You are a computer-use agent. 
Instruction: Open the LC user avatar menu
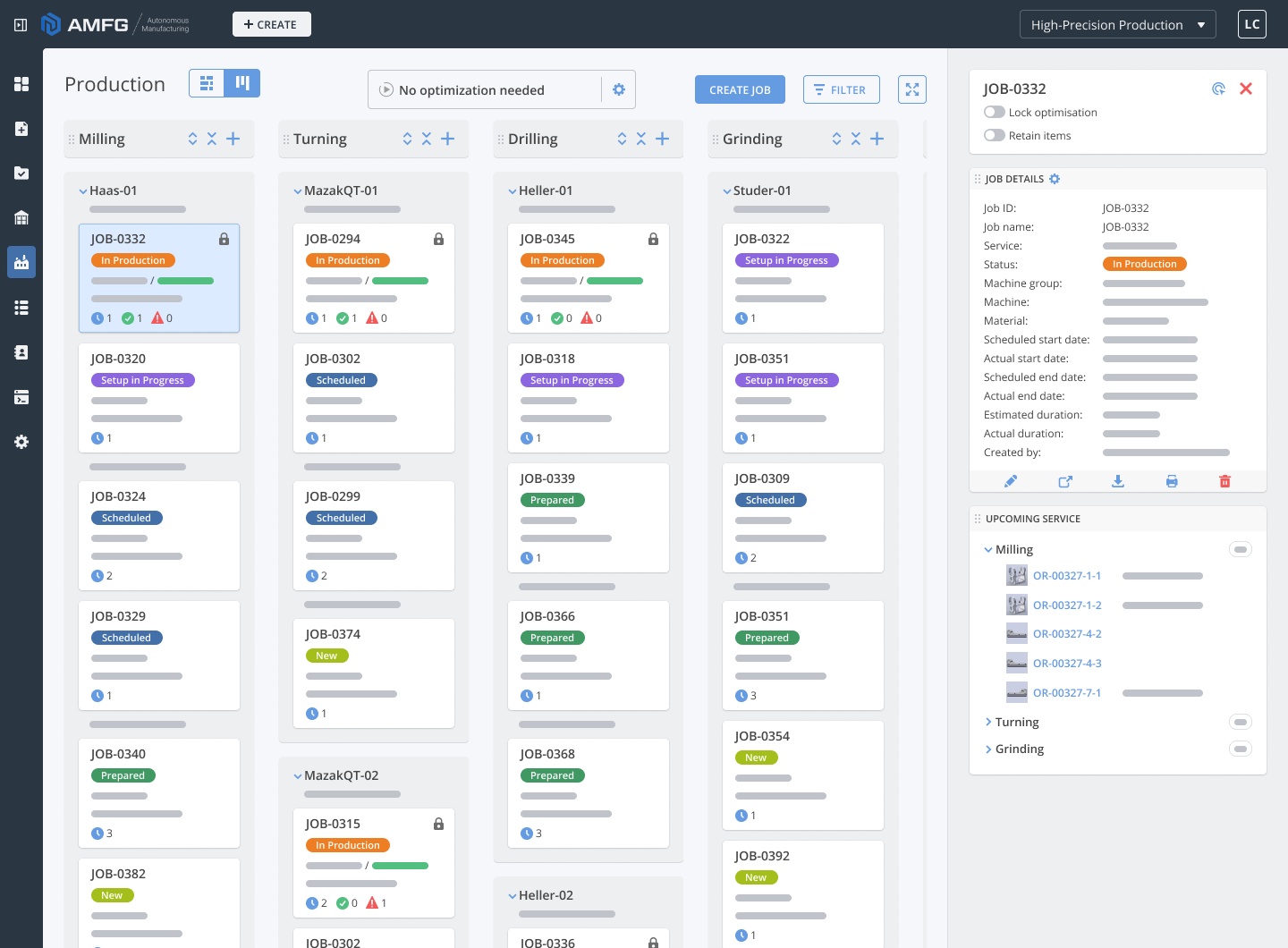coord(1252,24)
